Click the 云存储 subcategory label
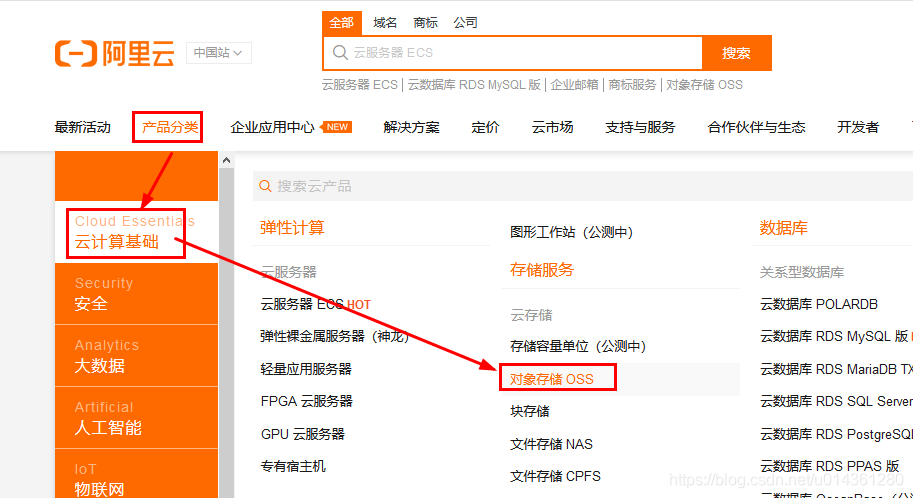Image resolution: width=913 pixels, height=498 pixels. 531,315
